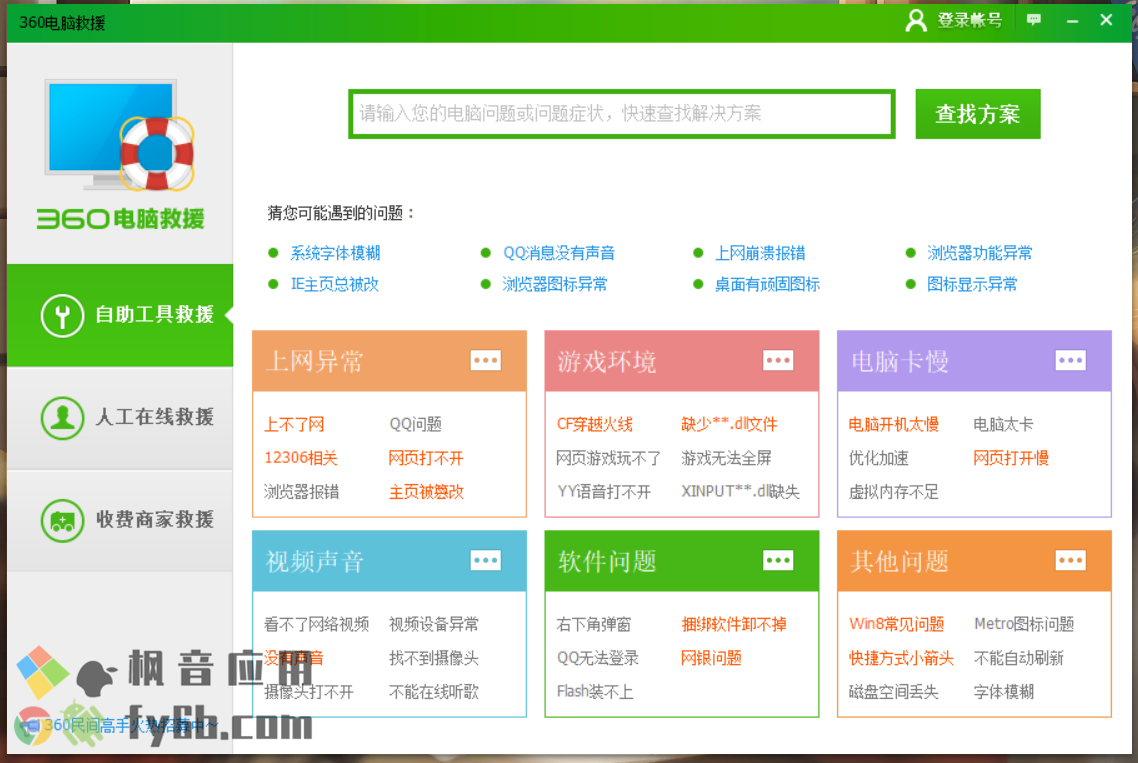Click the 视频声音 card header
This screenshot has width=1138, height=763.
[390, 560]
